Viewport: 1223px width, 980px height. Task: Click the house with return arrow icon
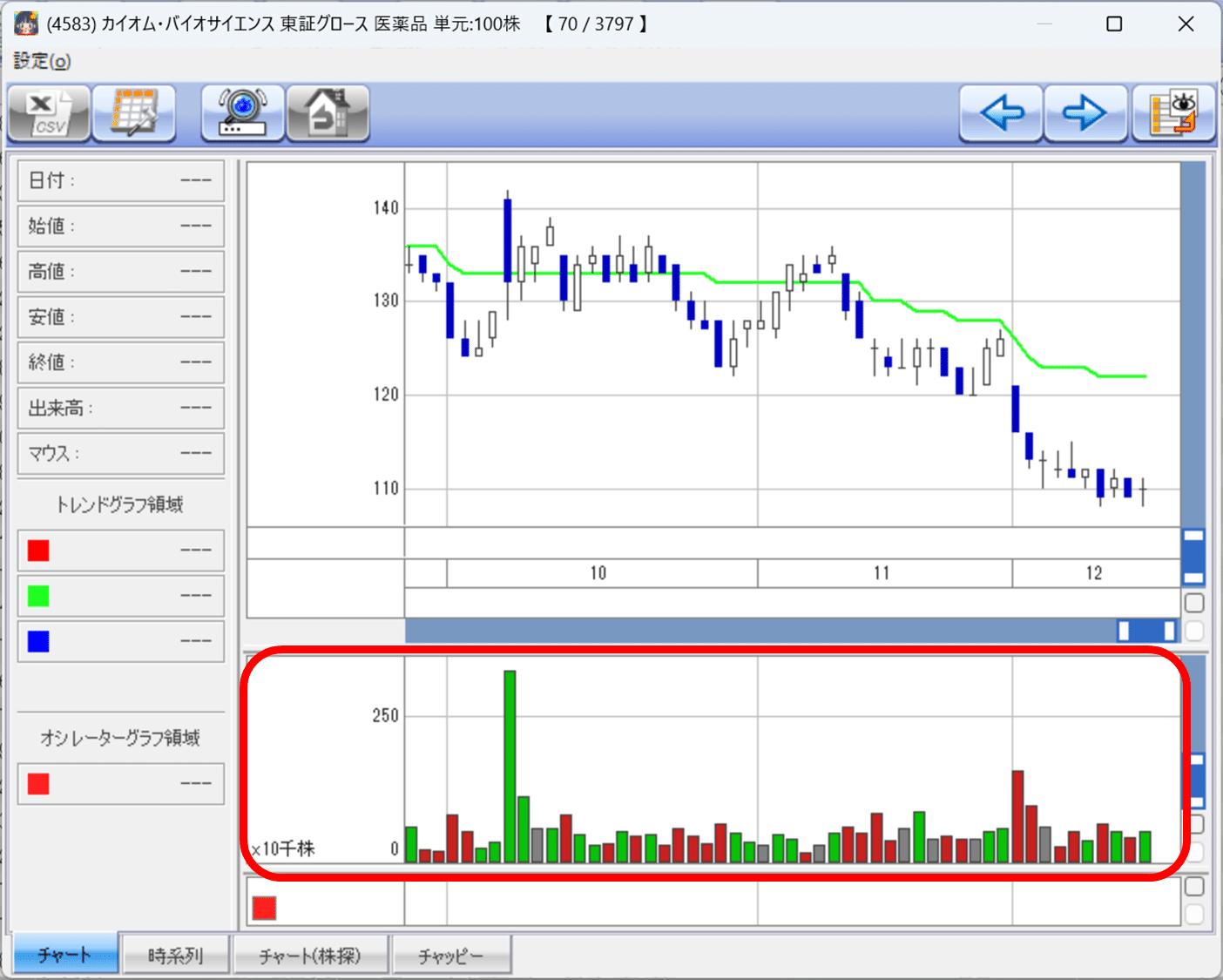point(328,112)
